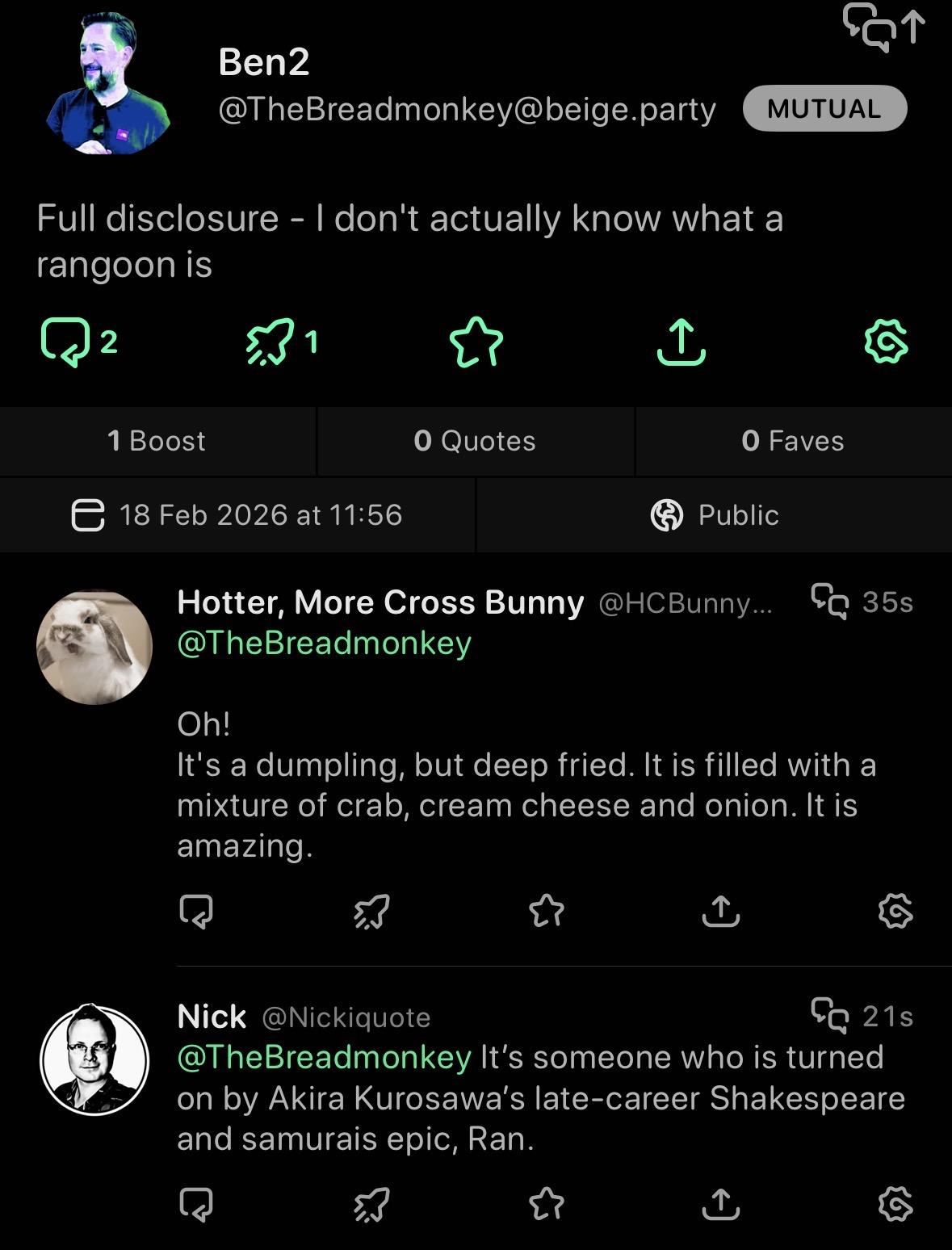Reply to Hotter, More Cross Bunny's post
Screen dimensions: 952x1250
pyautogui.click(x=195, y=912)
